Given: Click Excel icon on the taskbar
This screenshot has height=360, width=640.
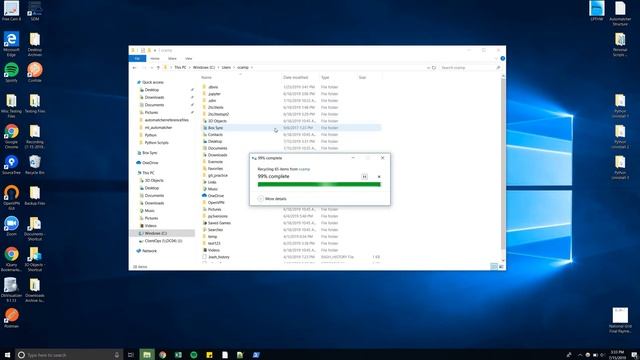Looking at the screenshot, I should (178, 355).
